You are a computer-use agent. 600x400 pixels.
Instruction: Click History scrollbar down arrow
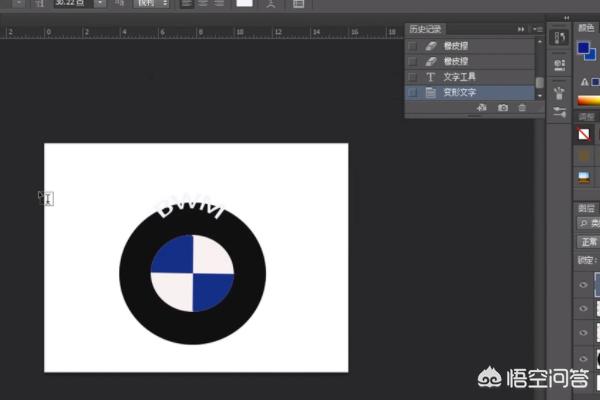point(540,96)
